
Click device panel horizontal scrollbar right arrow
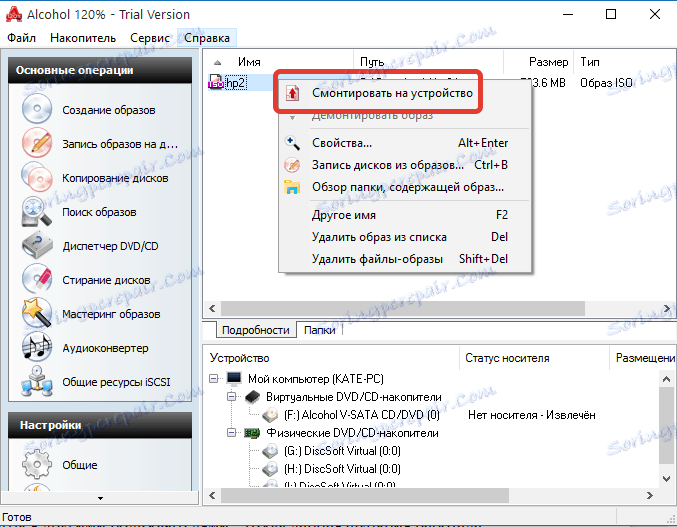pyautogui.click(x=649, y=495)
